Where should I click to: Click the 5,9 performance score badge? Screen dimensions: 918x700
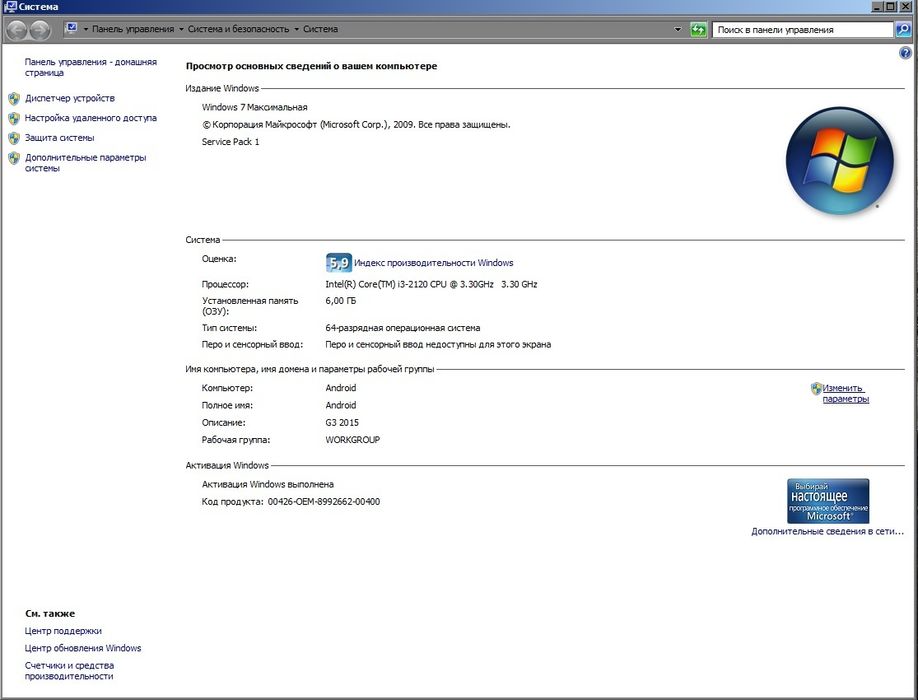[x=338, y=263]
